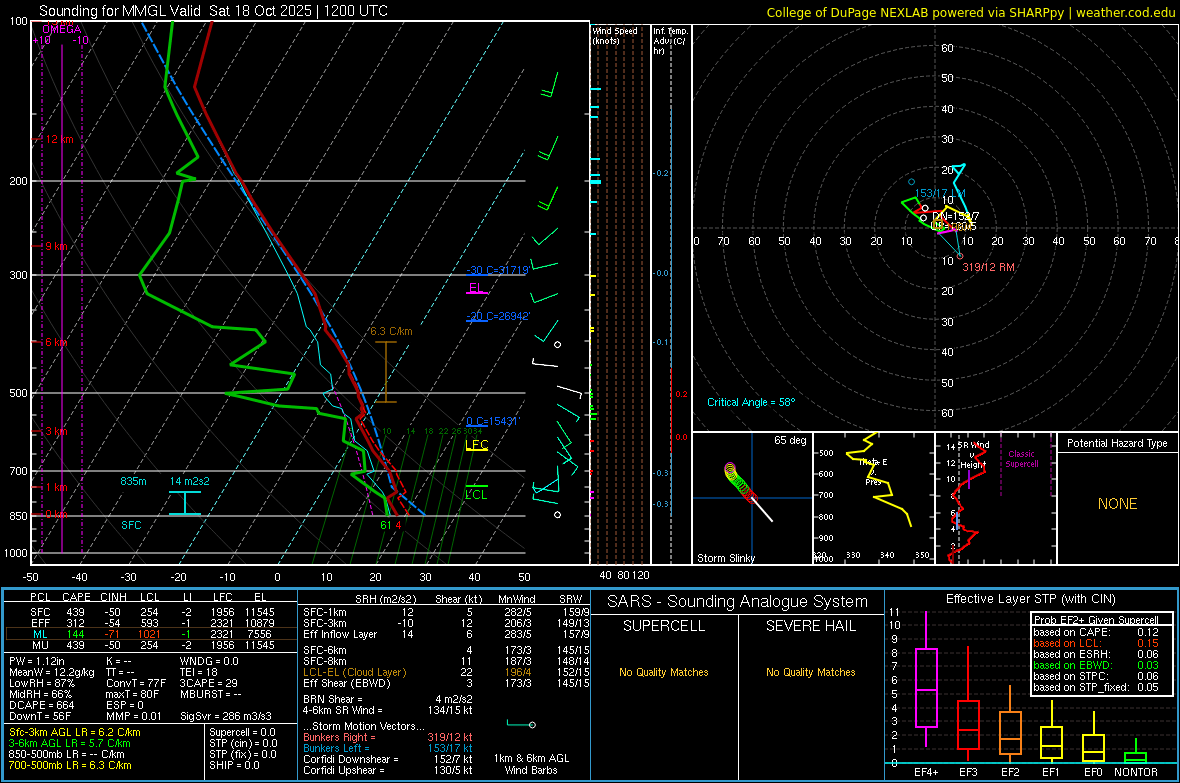Select the "Eff Shear (EBWD)" row
The width and height of the screenshot is (1180, 783).
click(x=446, y=683)
